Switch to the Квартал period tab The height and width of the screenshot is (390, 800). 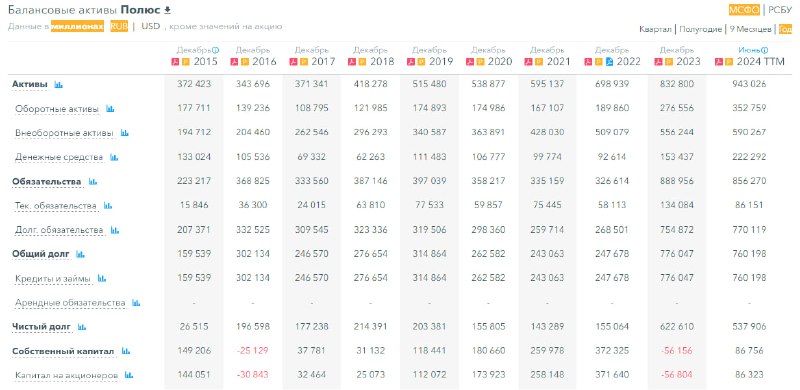point(655,29)
